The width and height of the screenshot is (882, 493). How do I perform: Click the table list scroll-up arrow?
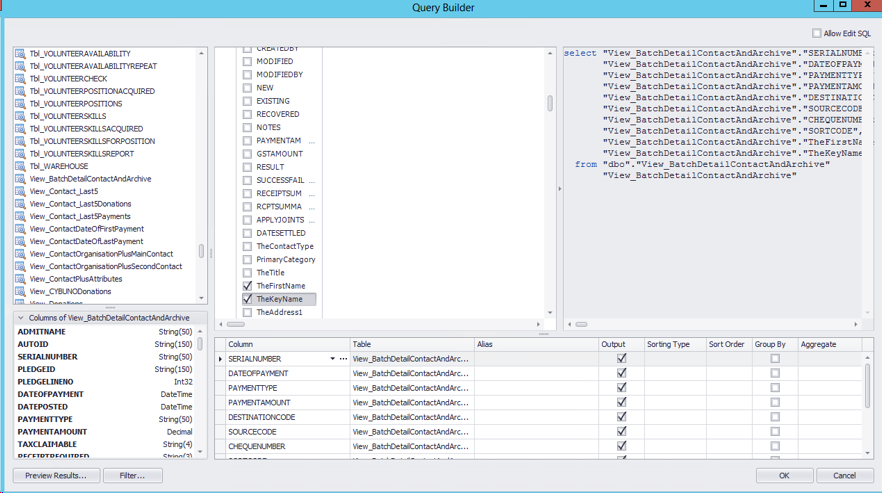(201, 53)
